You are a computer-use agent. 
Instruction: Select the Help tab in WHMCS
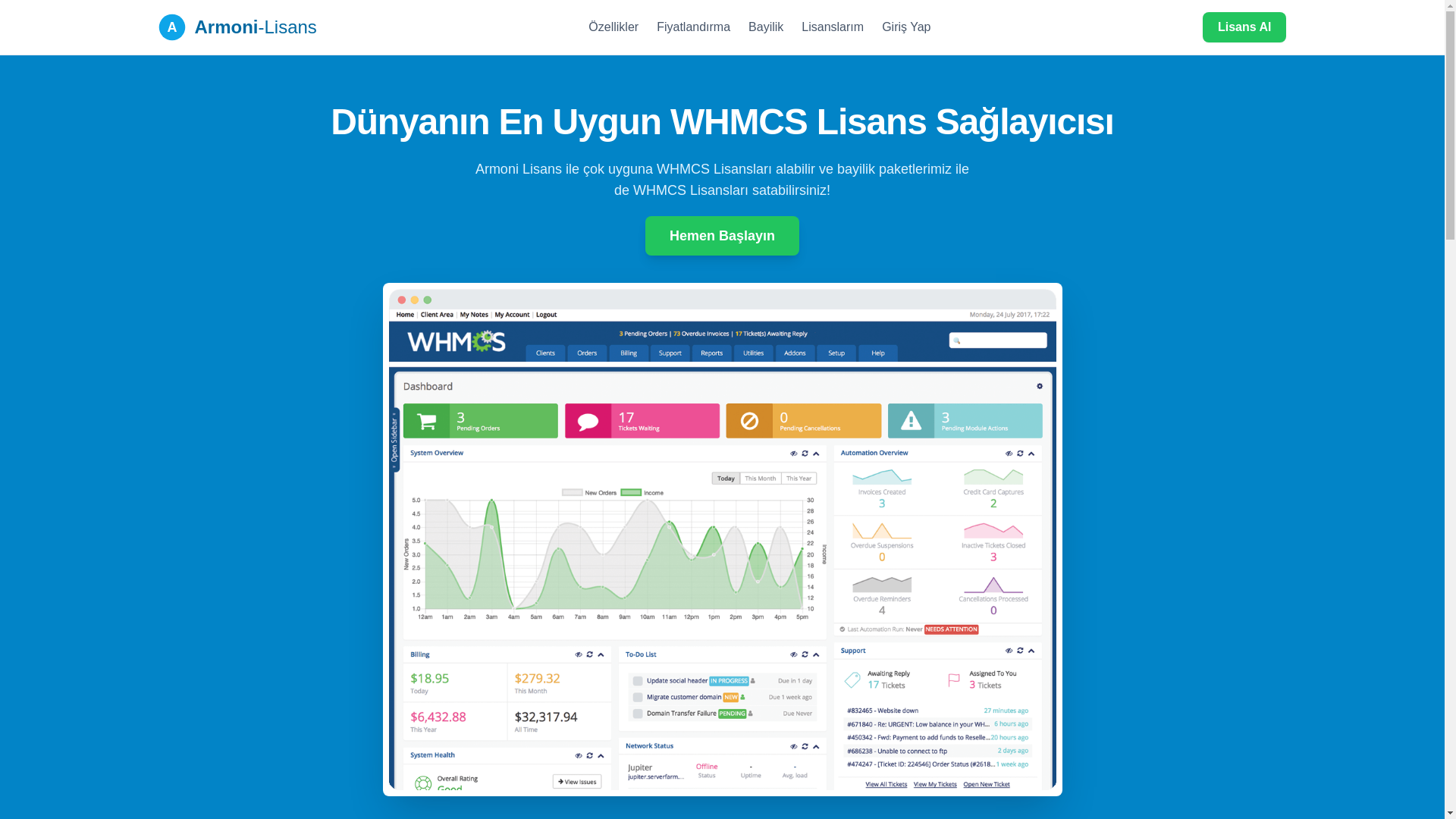coord(878,353)
